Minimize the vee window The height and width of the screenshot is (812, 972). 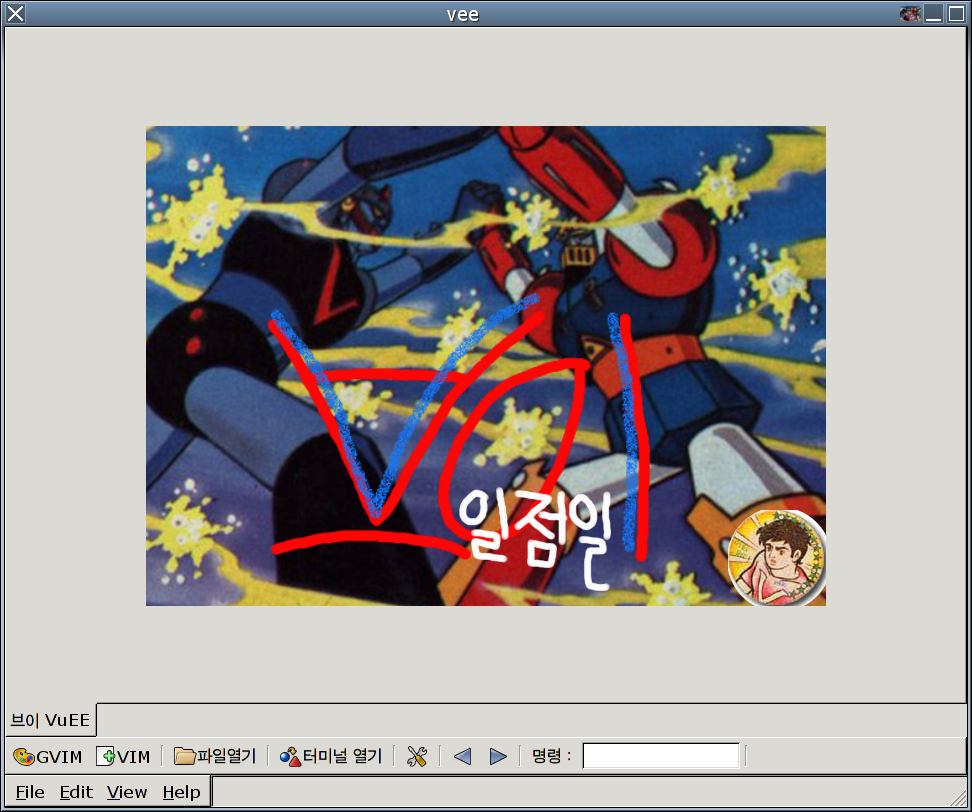tap(933, 13)
